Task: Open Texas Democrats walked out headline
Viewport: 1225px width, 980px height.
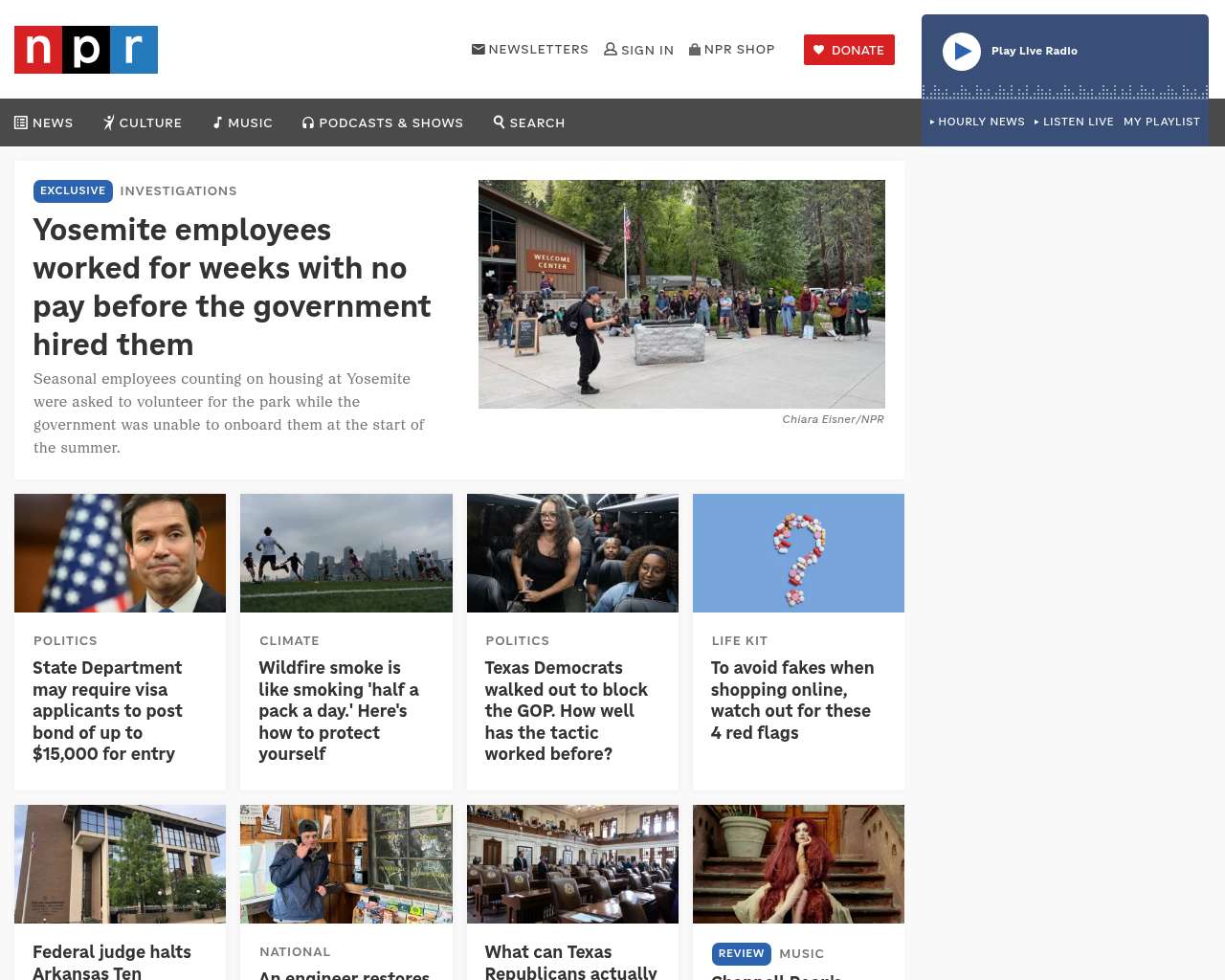Action: 567,711
